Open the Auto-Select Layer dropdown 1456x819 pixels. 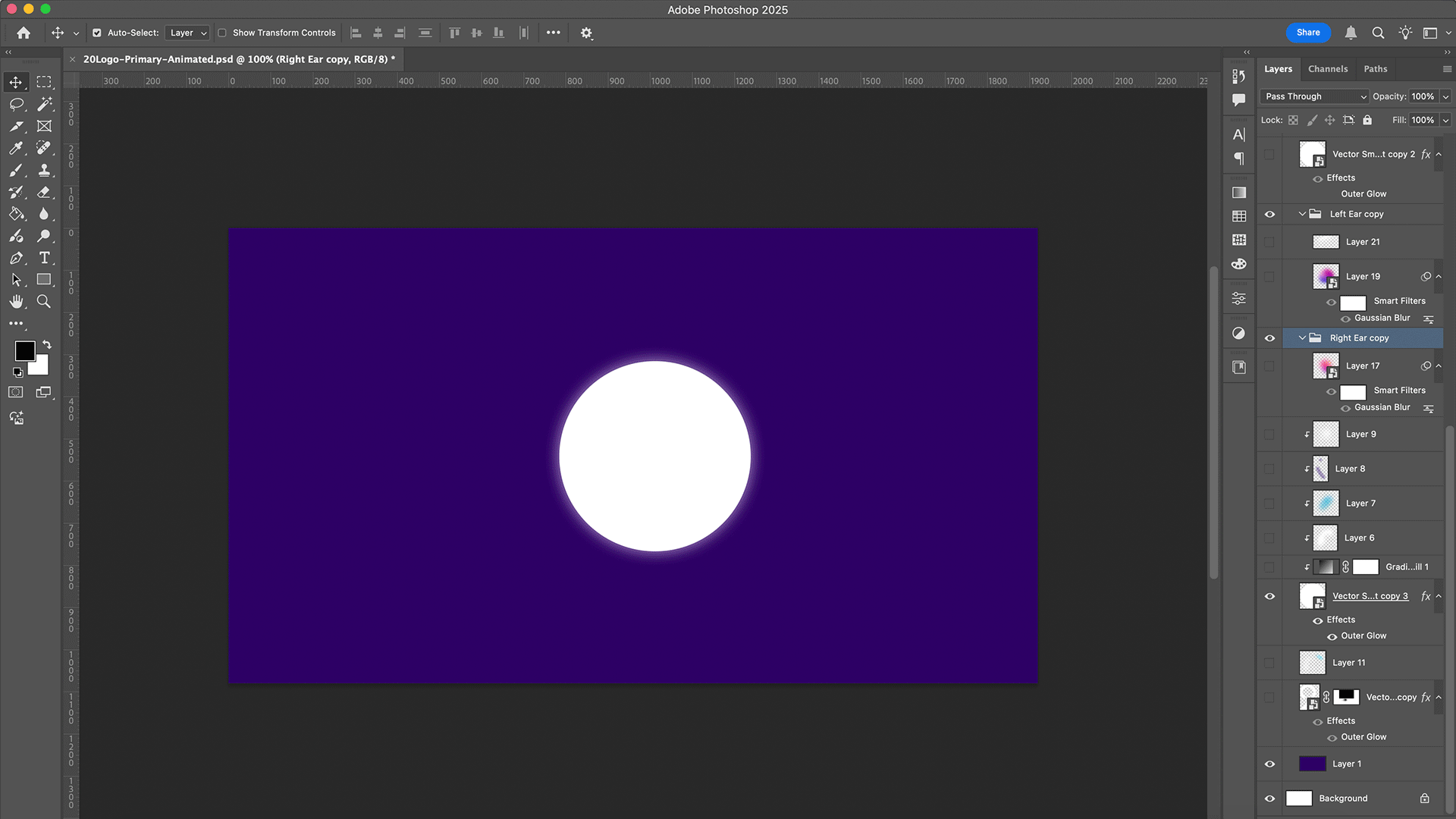click(x=187, y=33)
